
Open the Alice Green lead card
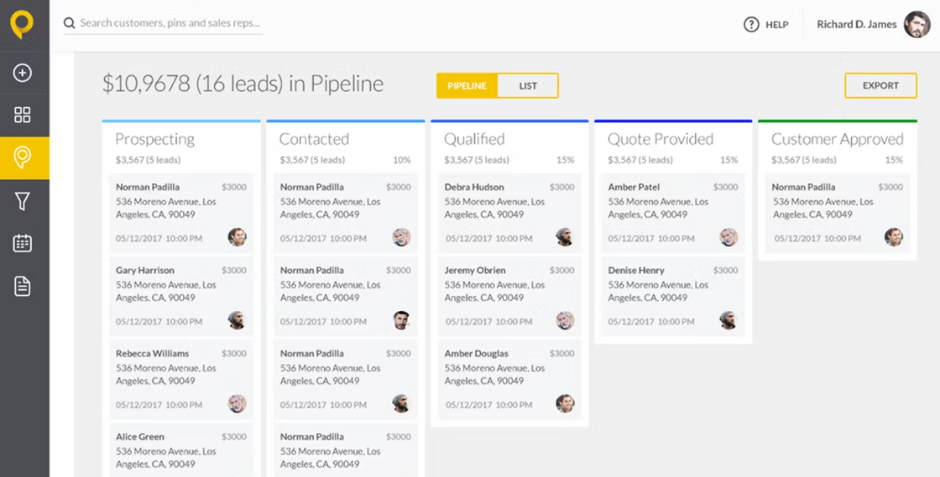pyautogui.click(x=181, y=450)
